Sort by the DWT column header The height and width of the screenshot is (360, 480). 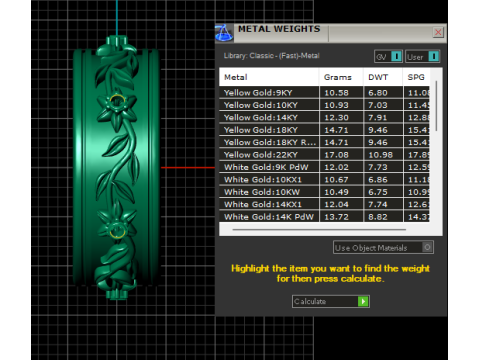tap(383, 77)
